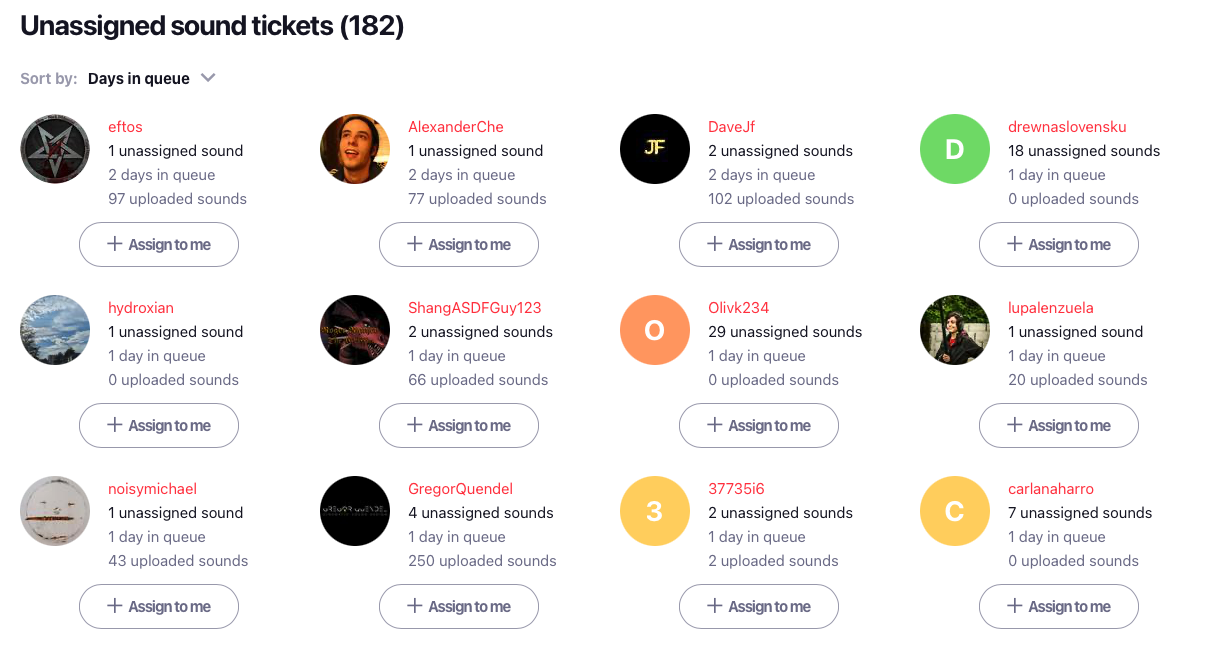
Task: Assign DaveJf's 2 sounds to me
Action: 759,245
